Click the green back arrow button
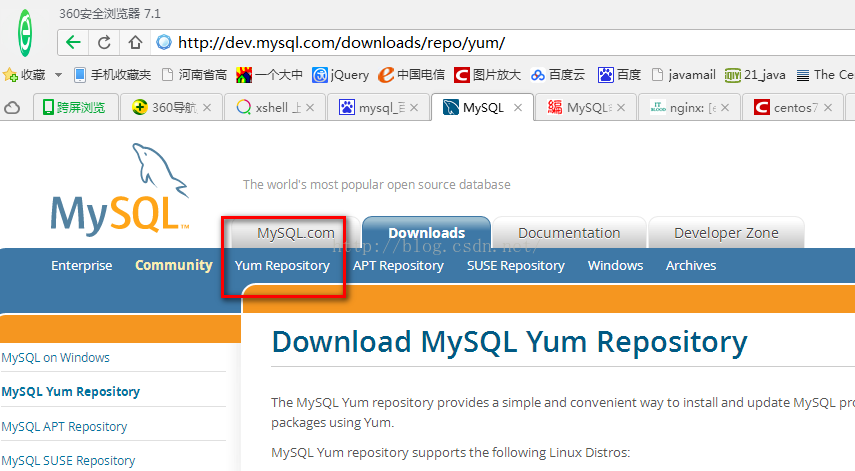 coord(74,43)
